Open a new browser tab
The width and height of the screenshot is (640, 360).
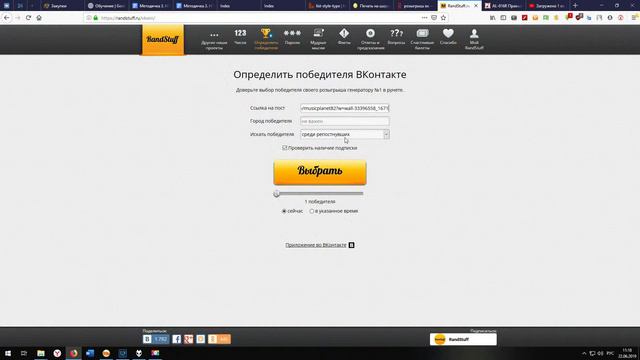(x=576, y=6)
